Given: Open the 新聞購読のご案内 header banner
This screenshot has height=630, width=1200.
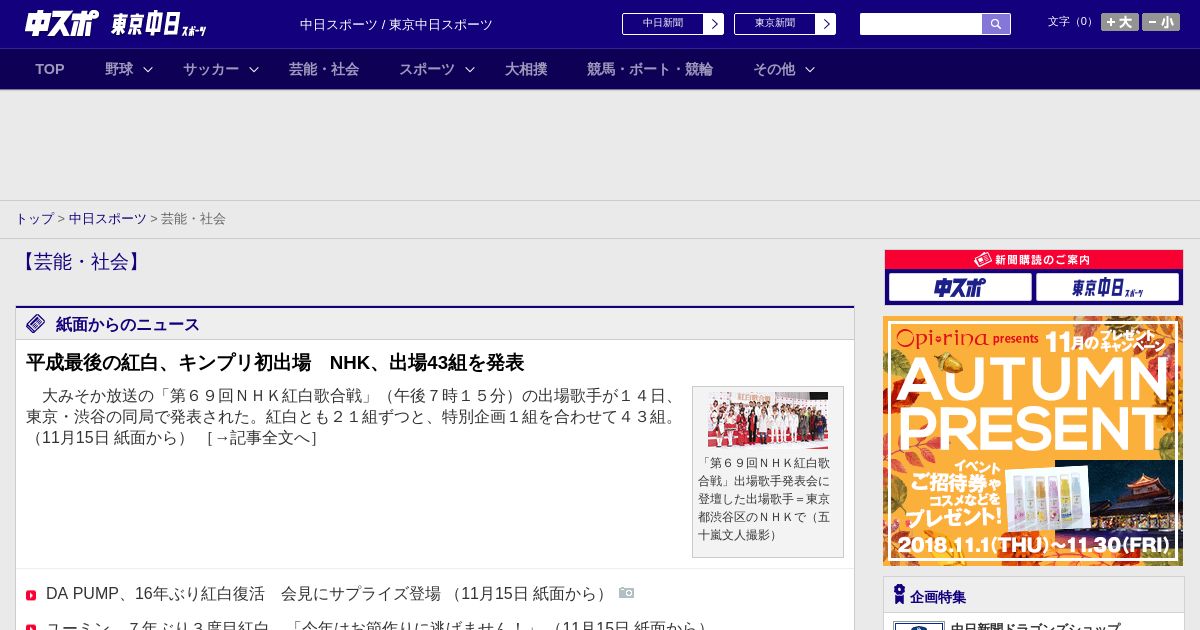Looking at the screenshot, I should click(x=1034, y=259).
